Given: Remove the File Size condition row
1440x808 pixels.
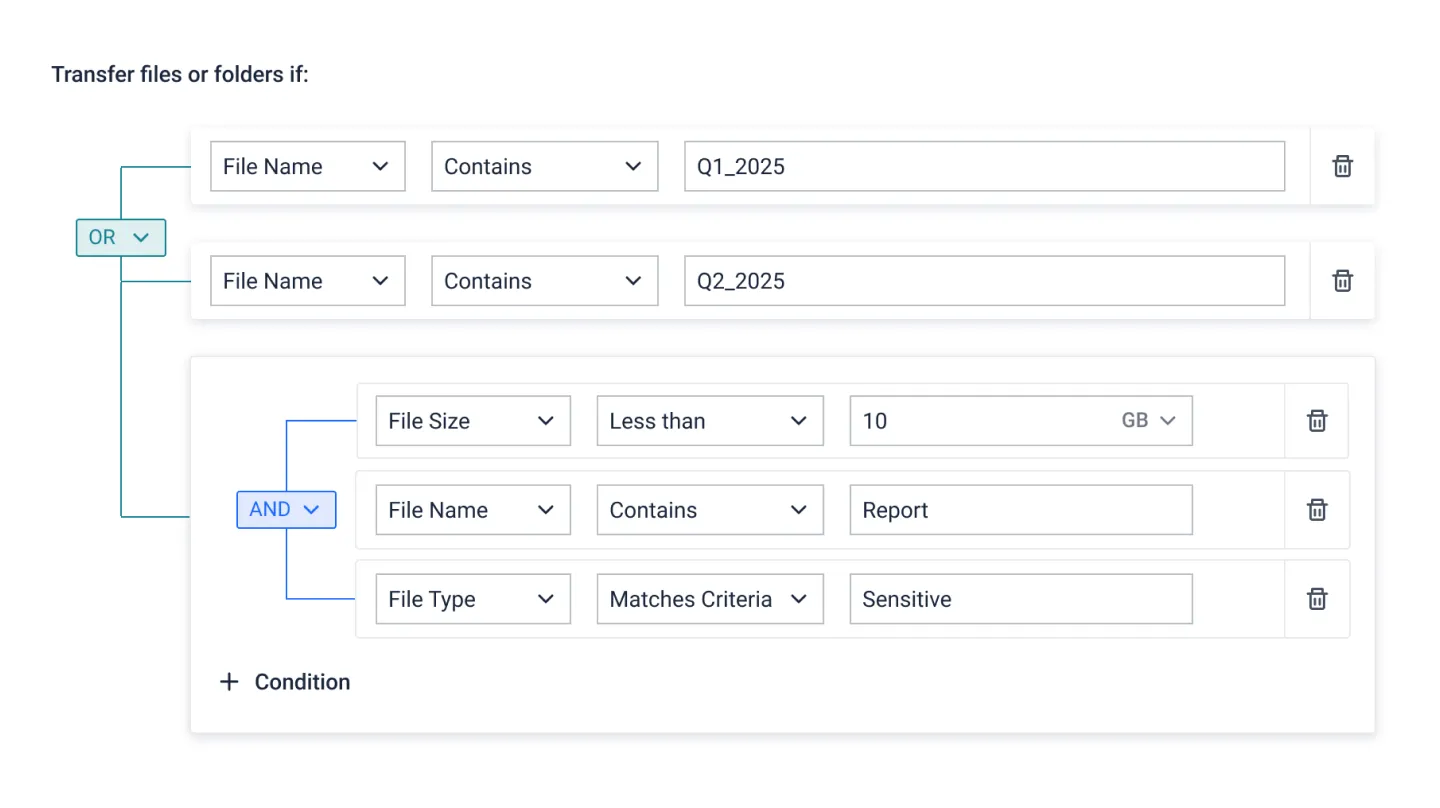Looking at the screenshot, I should click(x=1317, y=421).
